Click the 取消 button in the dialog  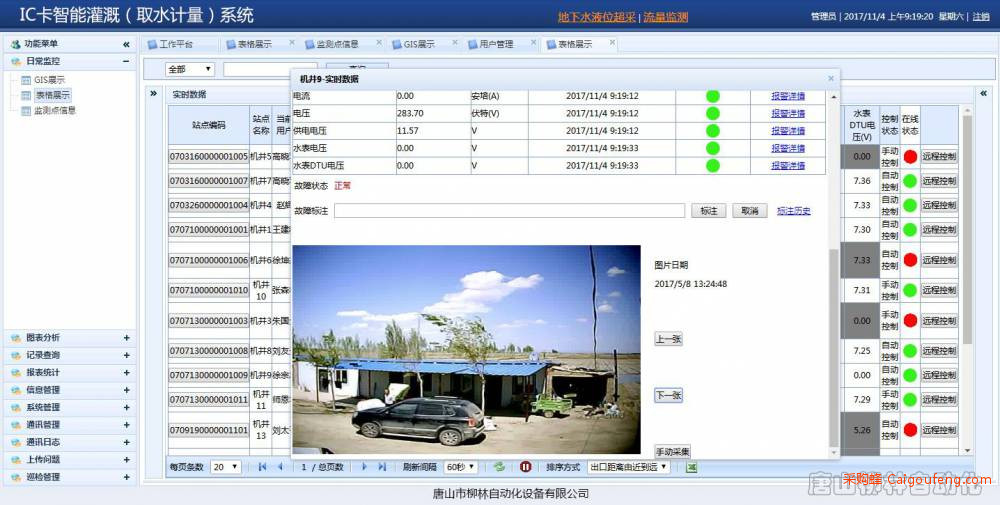click(x=749, y=211)
